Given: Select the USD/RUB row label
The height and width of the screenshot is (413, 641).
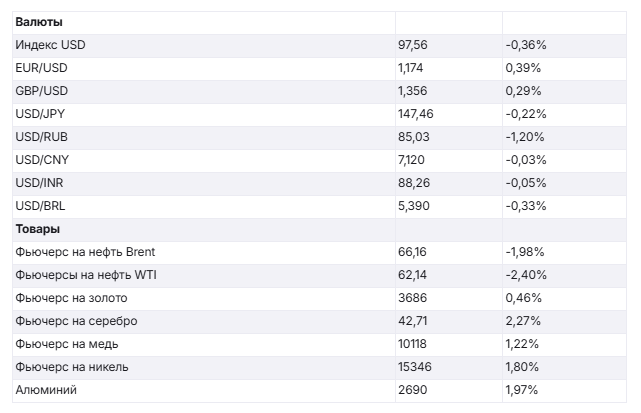Looking at the screenshot, I should pos(42,137).
